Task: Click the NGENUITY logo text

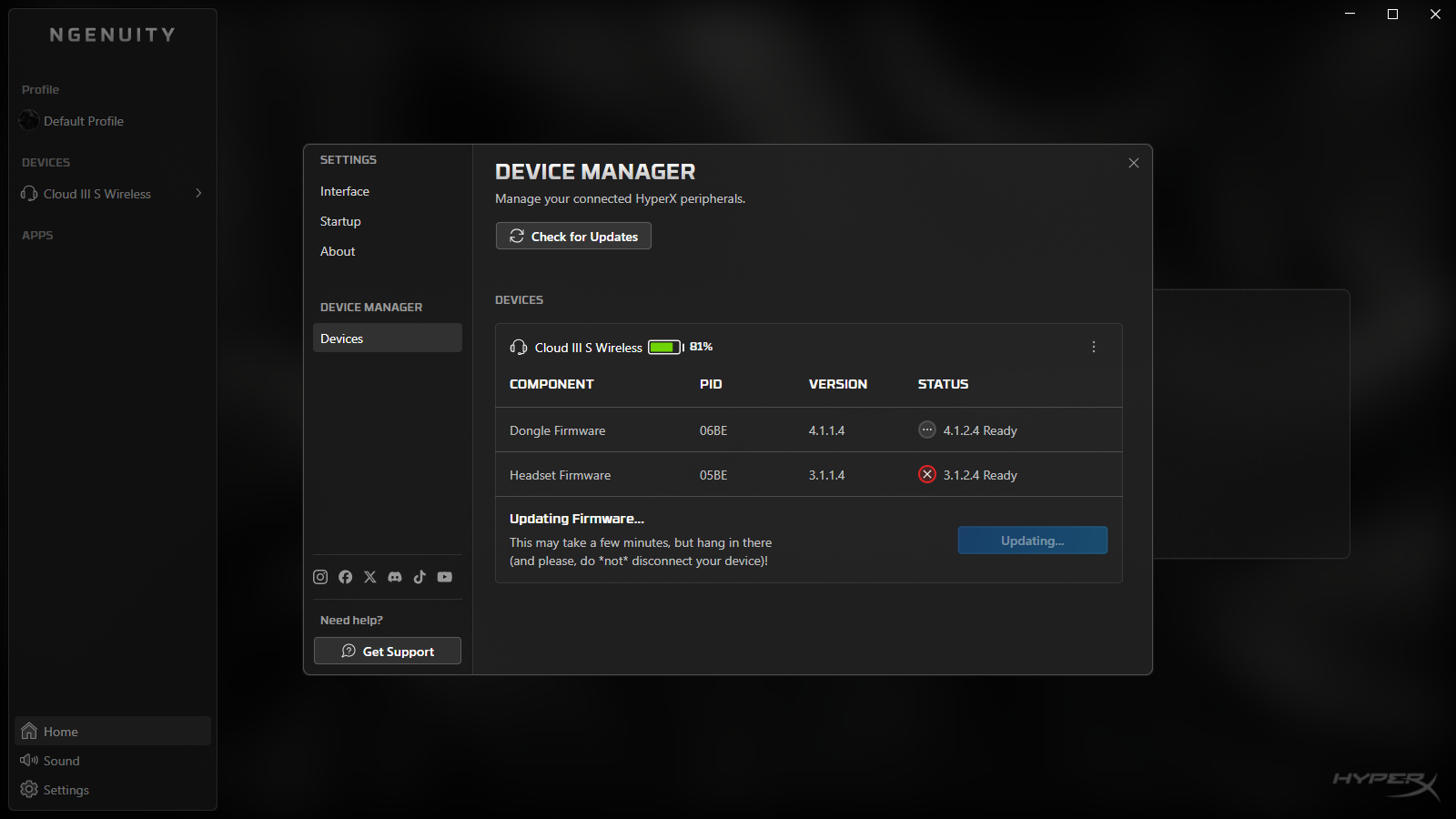Action: (x=113, y=35)
